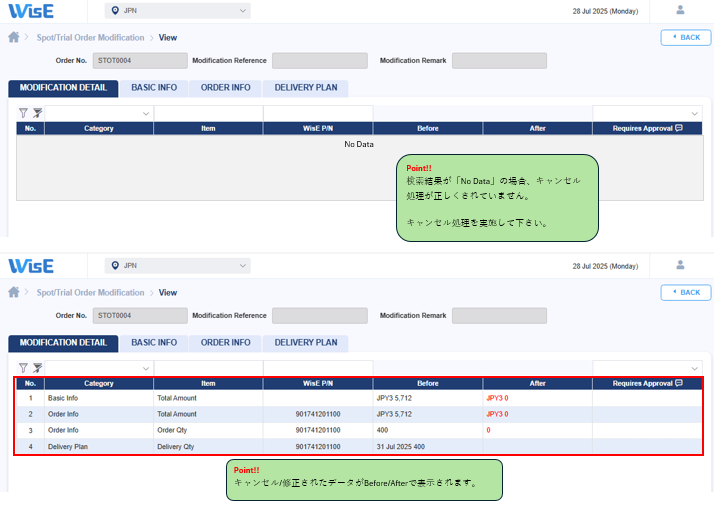Open the Category filter dropdown above the populated table
The height and width of the screenshot is (509, 714).
[x=98, y=368]
